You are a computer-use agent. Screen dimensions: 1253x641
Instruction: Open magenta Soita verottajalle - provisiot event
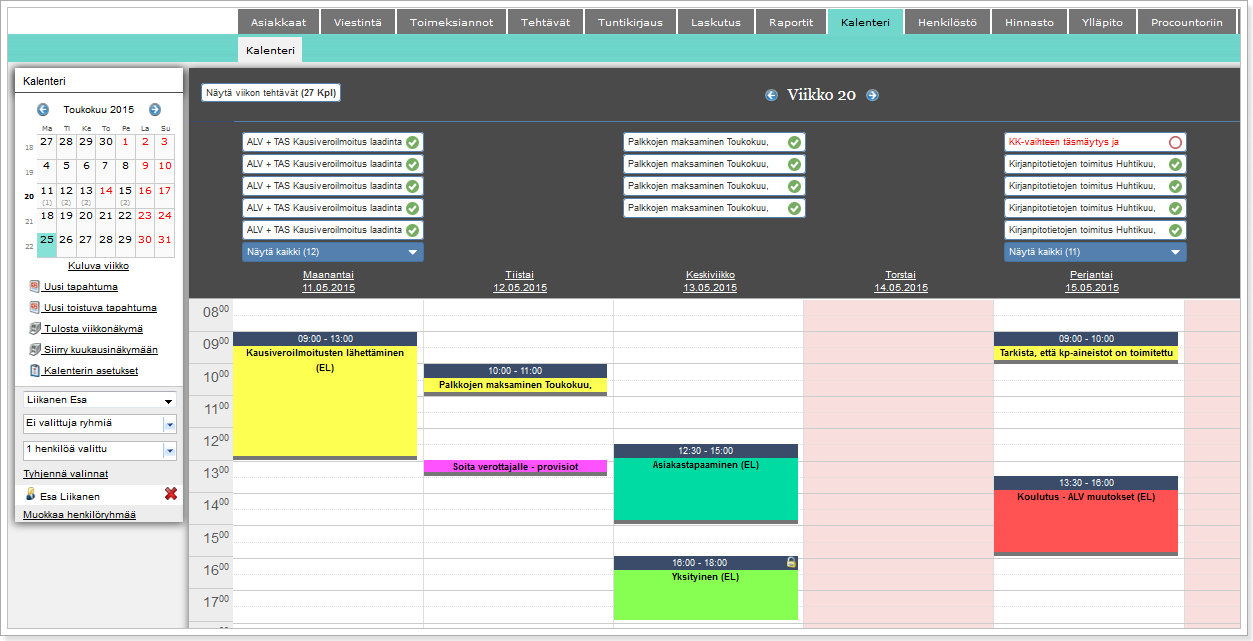(x=516, y=467)
